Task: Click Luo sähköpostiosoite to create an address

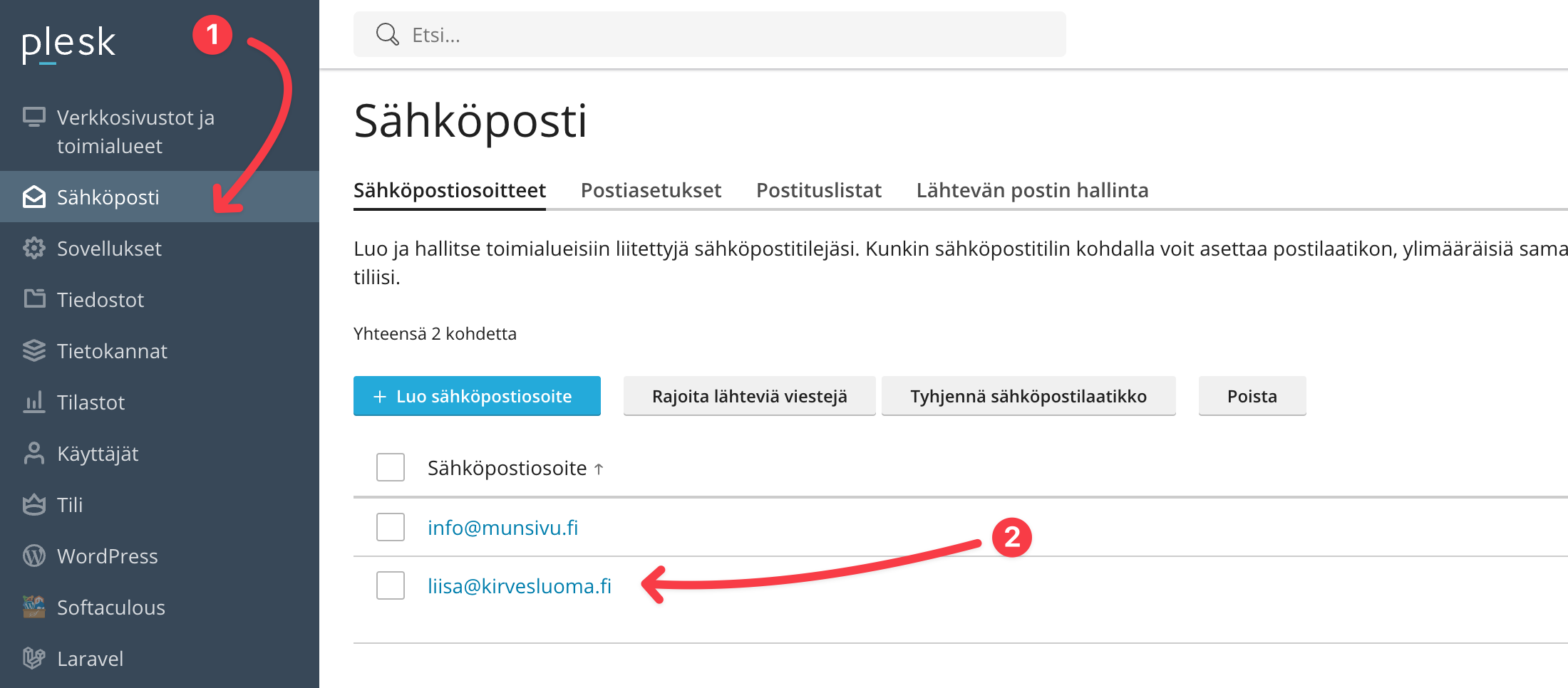Action: 477,396
